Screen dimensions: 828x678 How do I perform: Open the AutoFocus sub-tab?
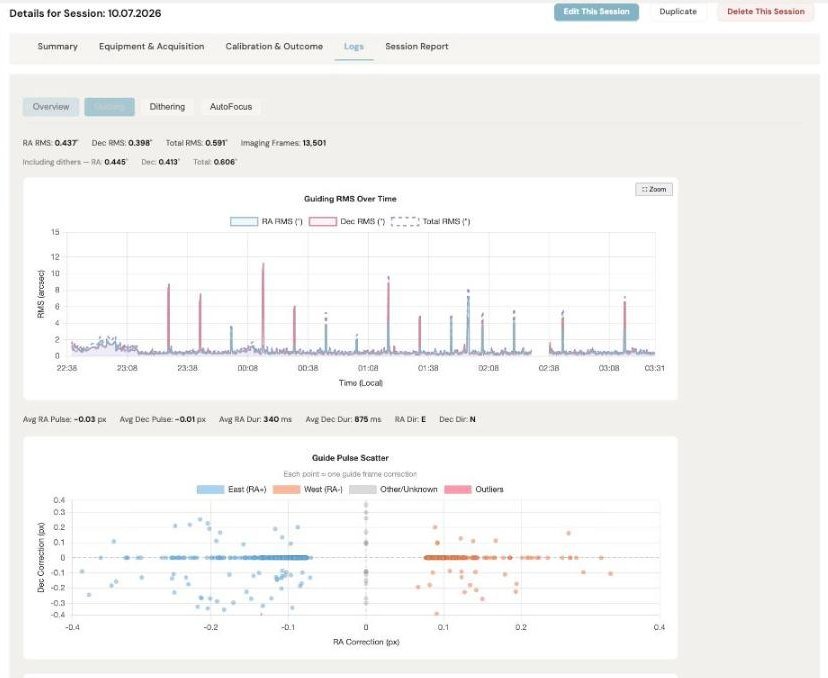point(231,107)
